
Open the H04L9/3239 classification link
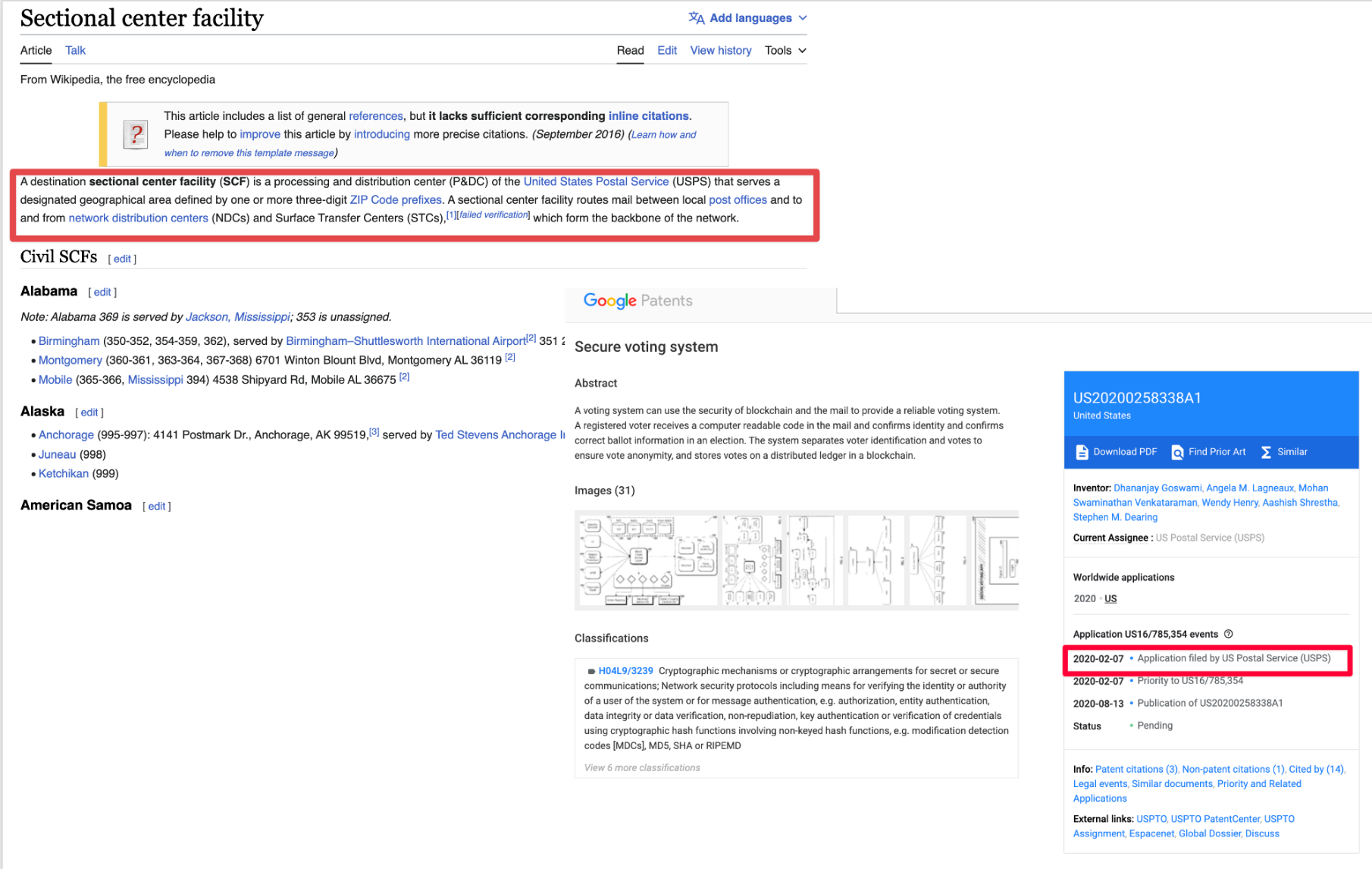(x=625, y=671)
